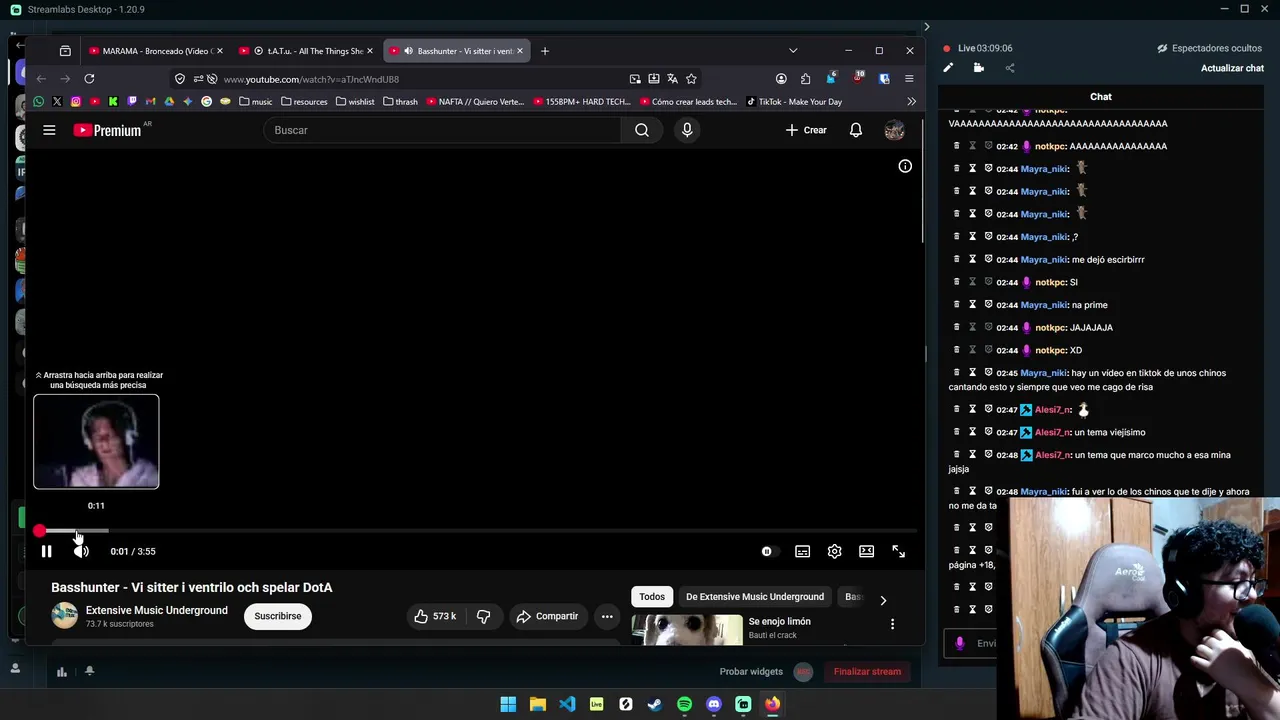Image resolution: width=1280 pixels, height=720 pixels.
Task: Toggle YouTube autoplay switch
Action: click(767, 551)
